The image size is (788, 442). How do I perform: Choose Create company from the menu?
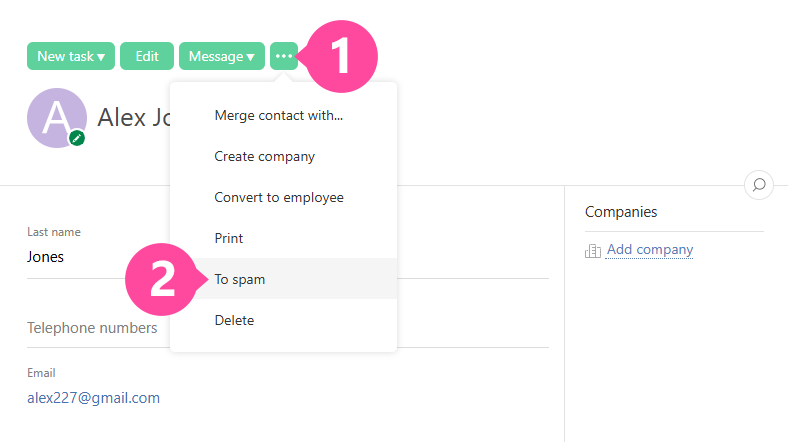(264, 156)
